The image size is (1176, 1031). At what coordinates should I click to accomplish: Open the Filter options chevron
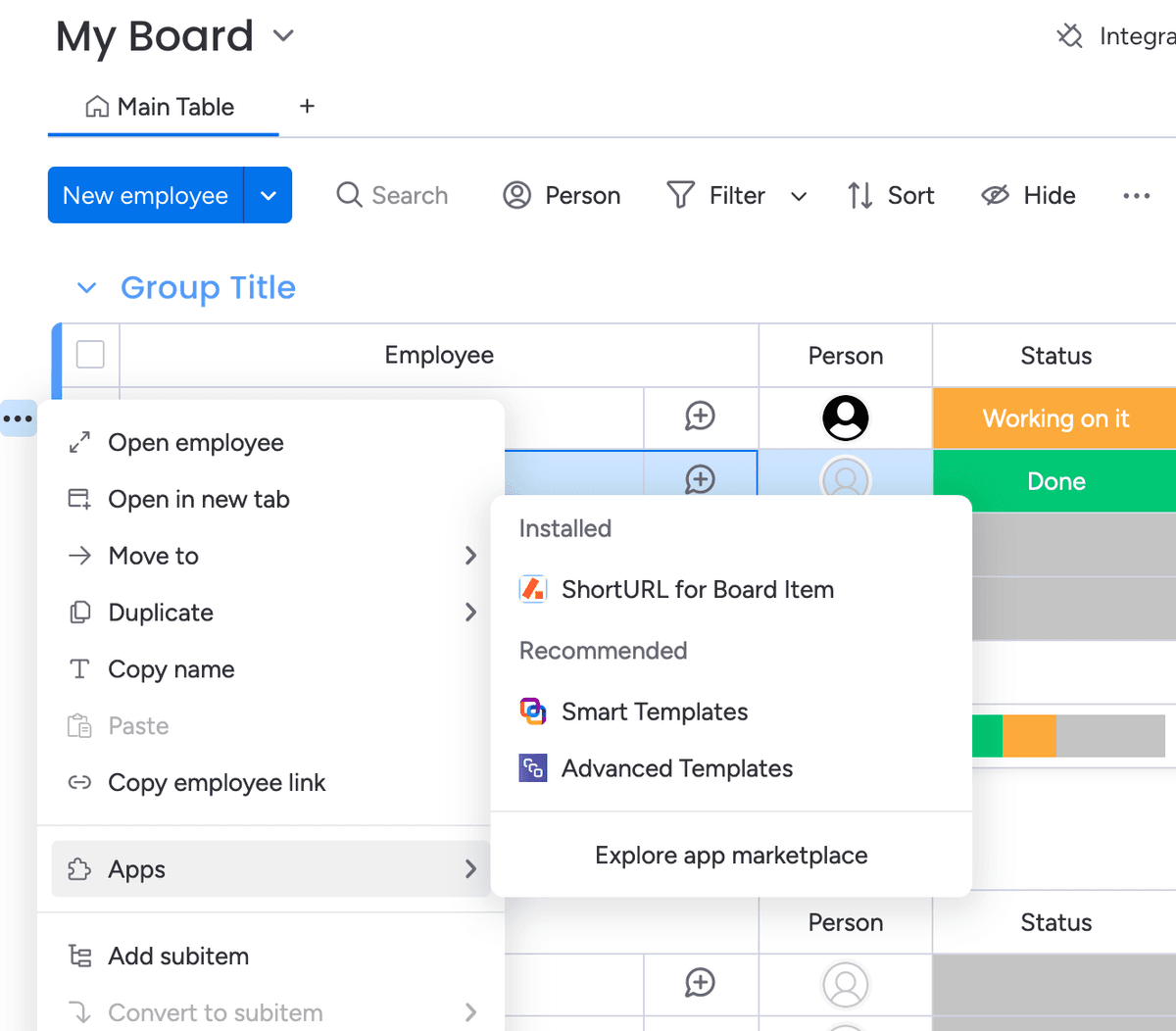click(799, 196)
